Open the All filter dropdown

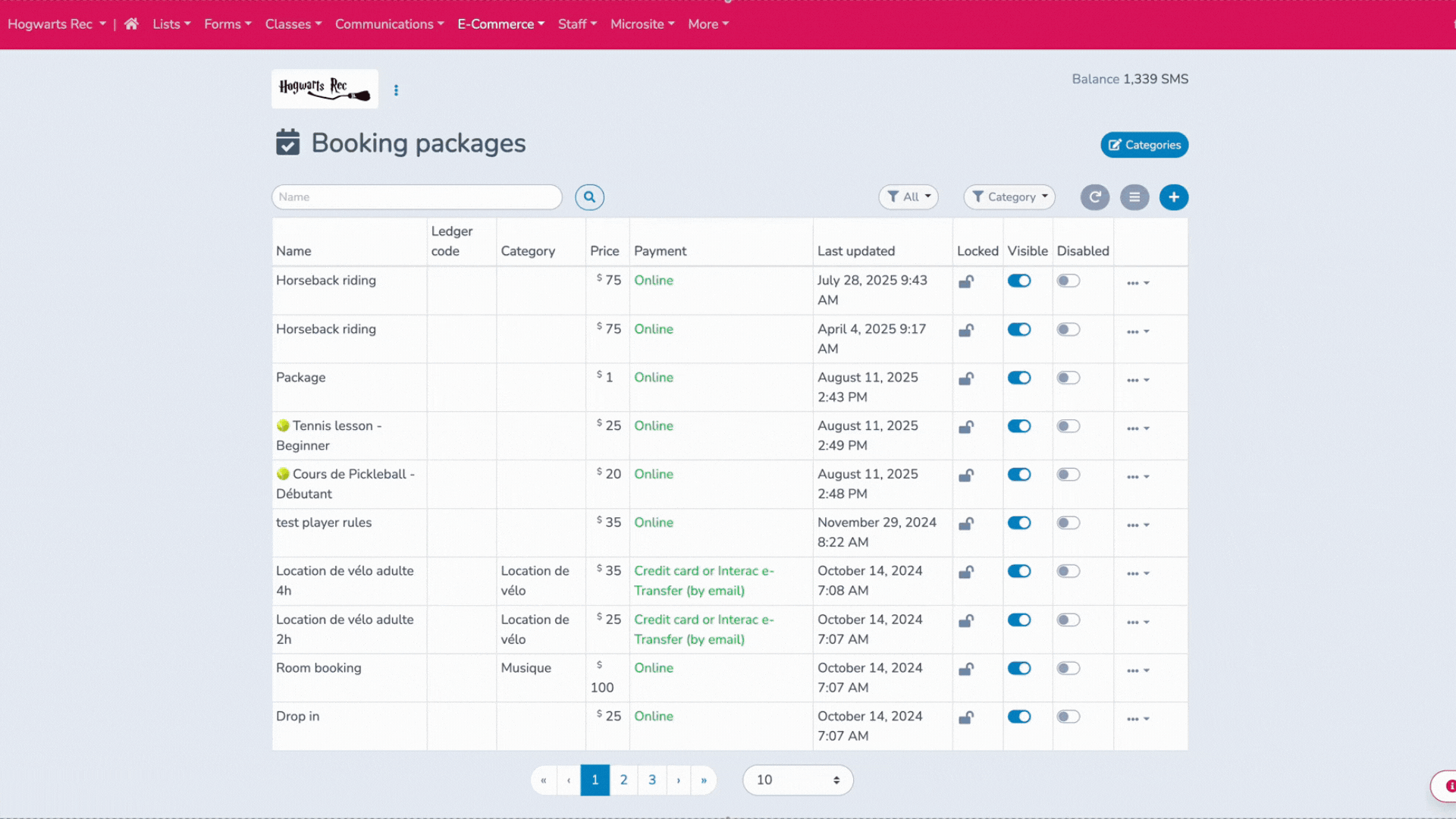pyautogui.click(x=908, y=196)
